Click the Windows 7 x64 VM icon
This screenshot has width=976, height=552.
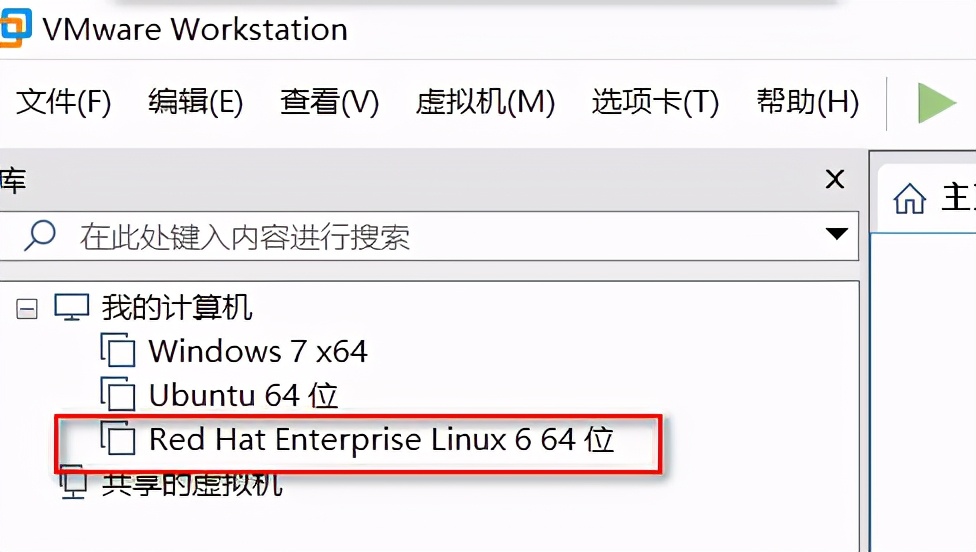(x=118, y=350)
